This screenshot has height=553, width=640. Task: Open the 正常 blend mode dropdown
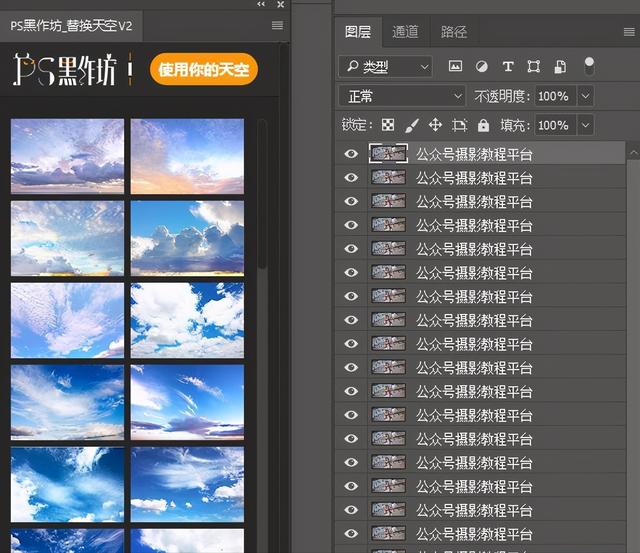coord(402,96)
